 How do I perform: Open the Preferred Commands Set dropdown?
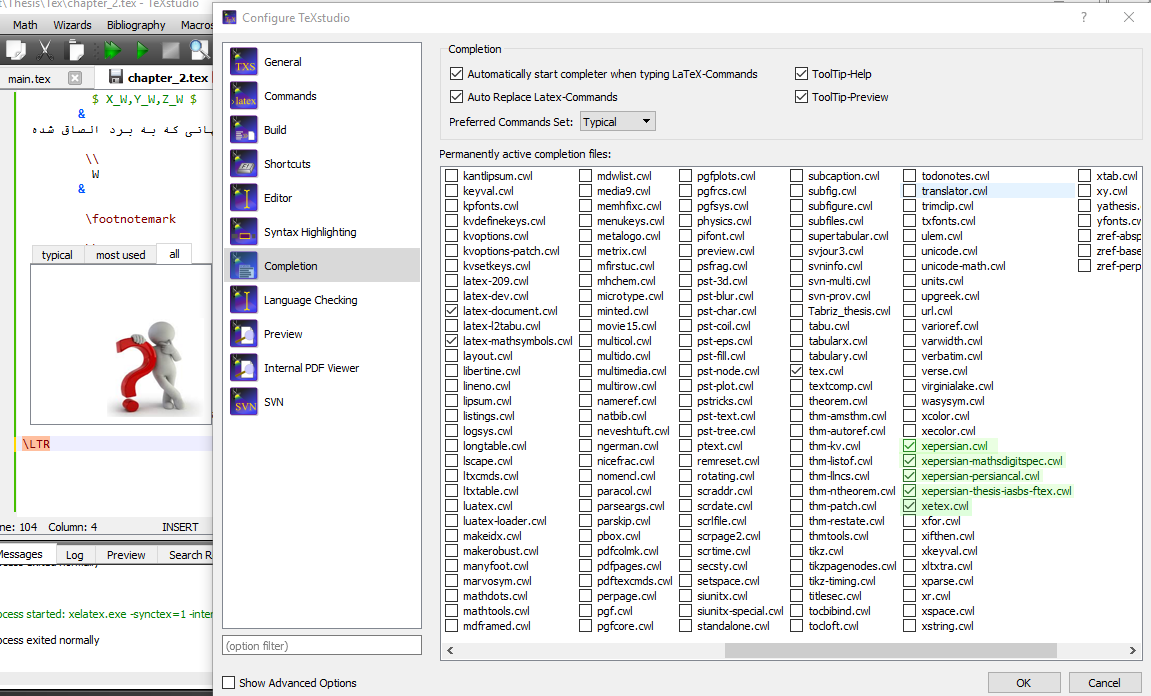coord(617,122)
